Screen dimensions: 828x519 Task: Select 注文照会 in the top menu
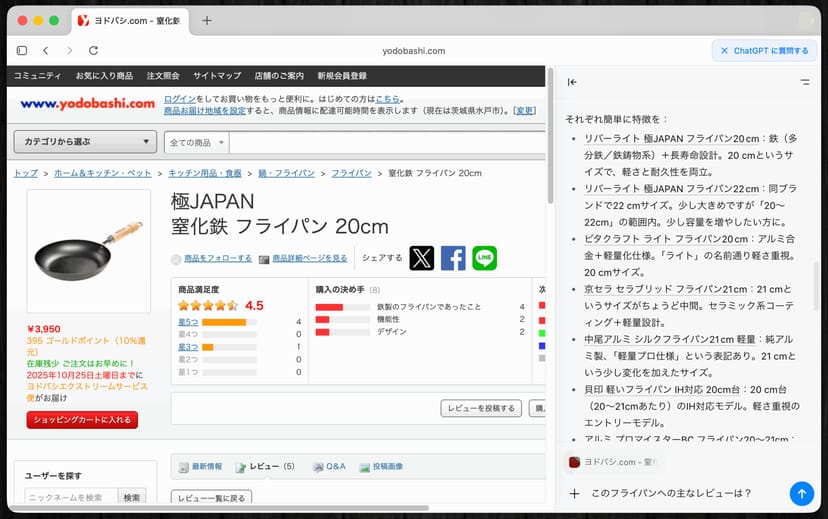163,76
